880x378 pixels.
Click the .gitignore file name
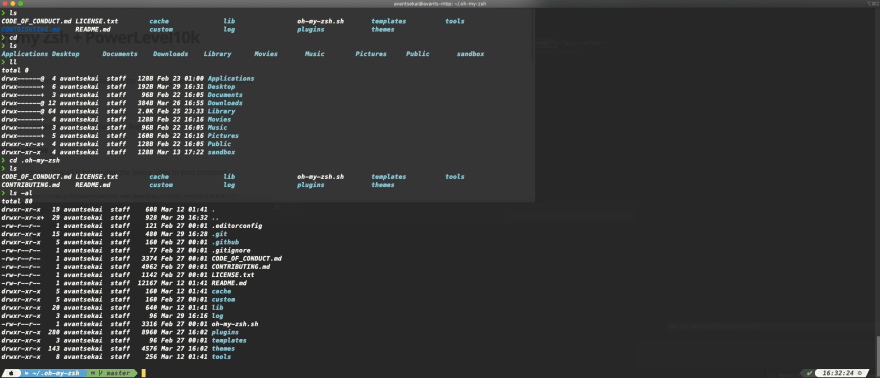(x=231, y=250)
